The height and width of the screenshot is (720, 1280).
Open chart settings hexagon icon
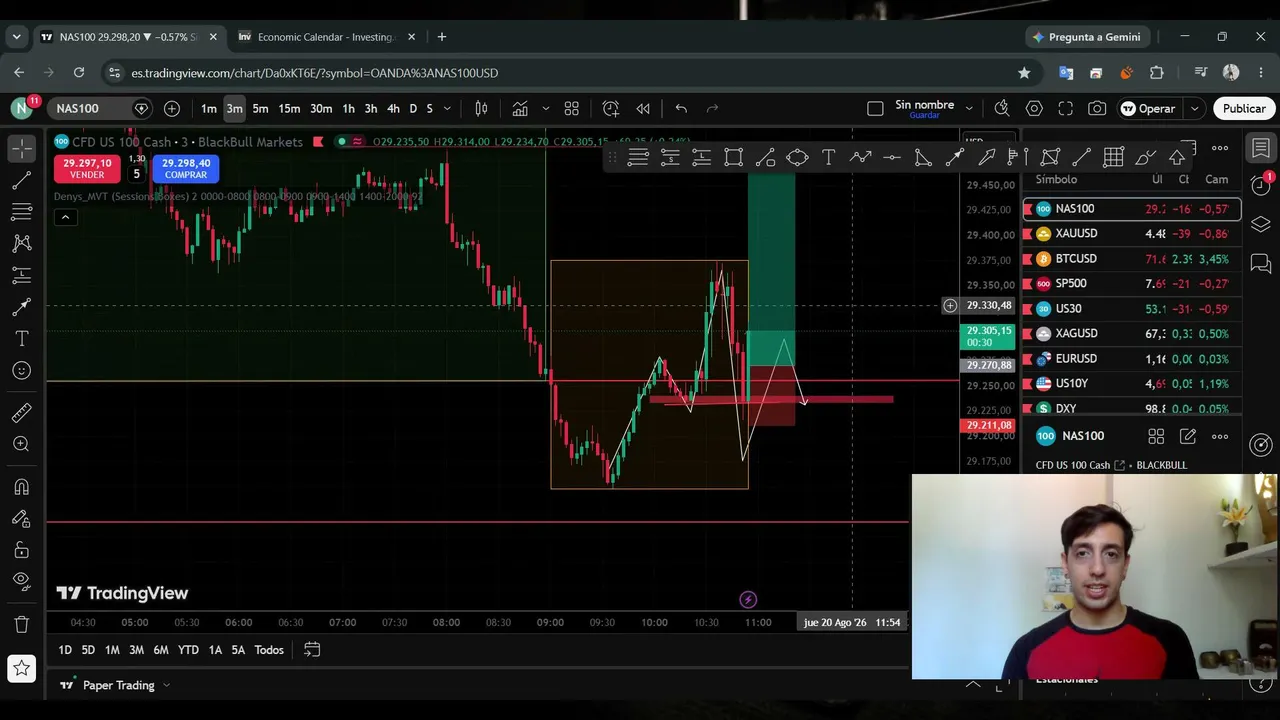[x=1034, y=108]
